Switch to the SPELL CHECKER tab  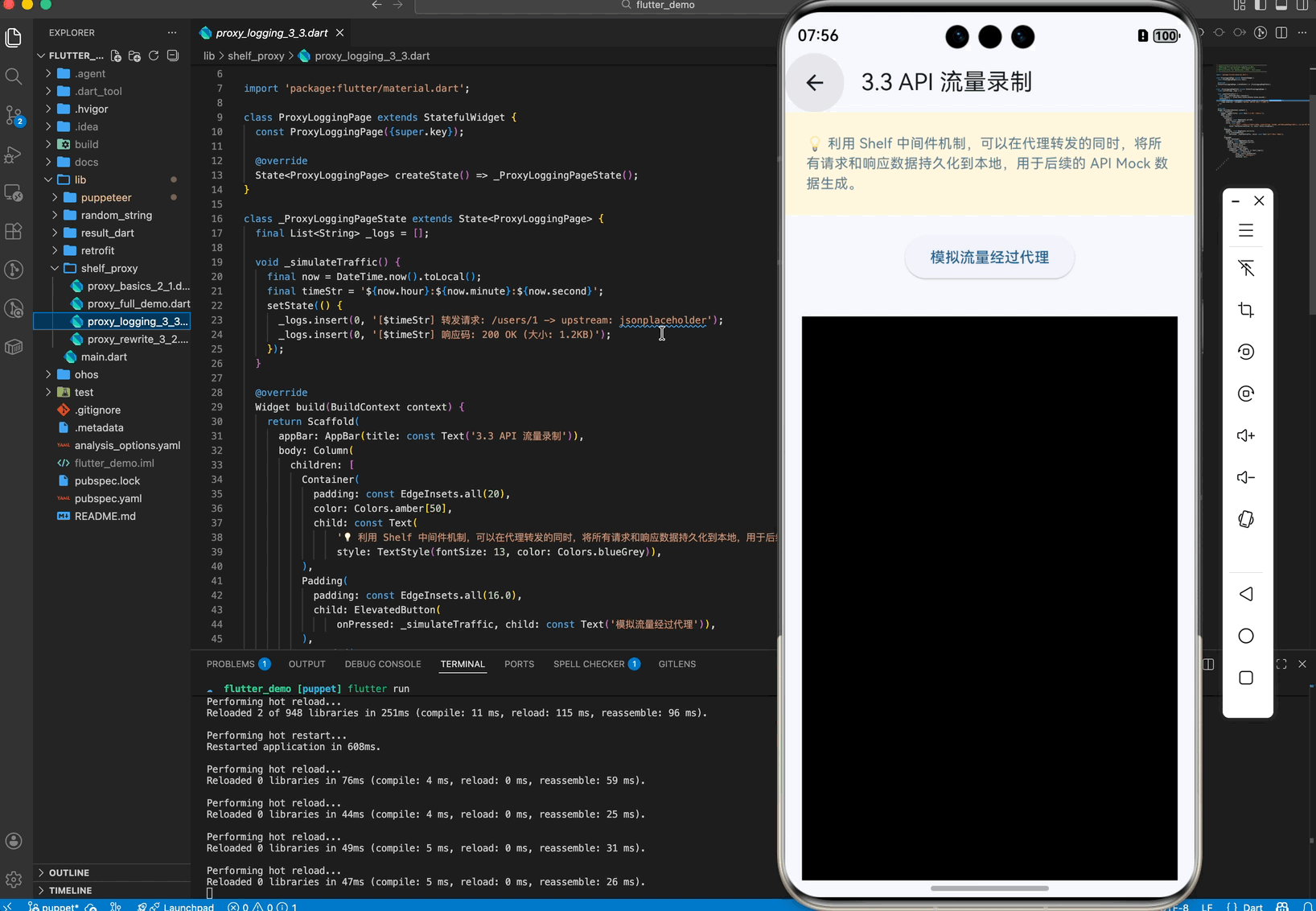pyautogui.click(x=596, y=664)
